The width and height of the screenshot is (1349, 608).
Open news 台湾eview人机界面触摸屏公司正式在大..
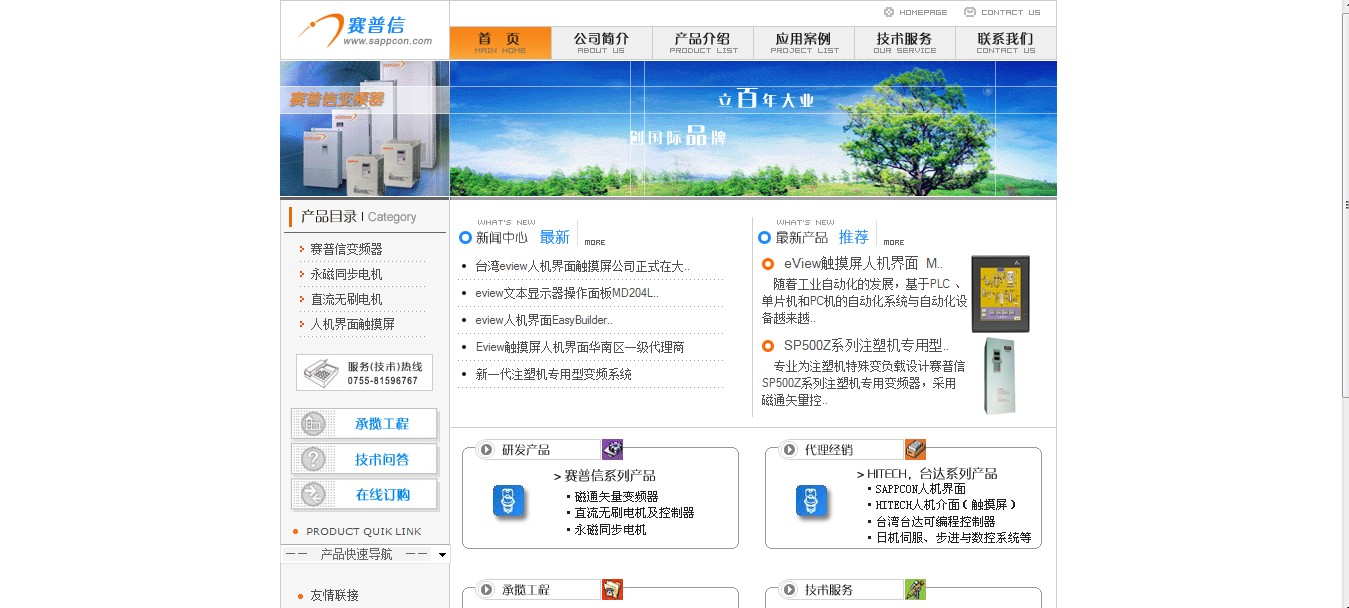point(582,266)
